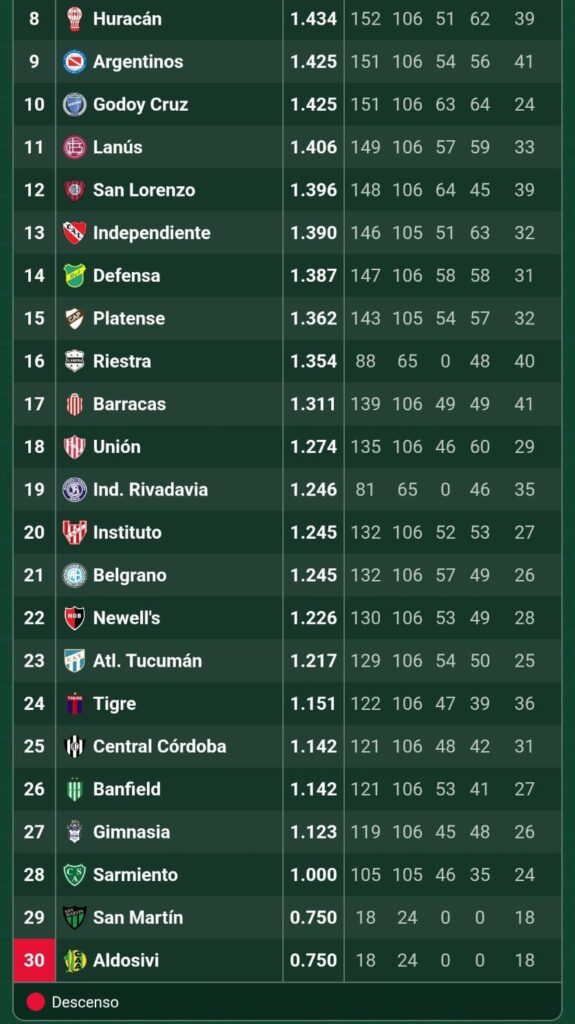
Task: Open the Central Córdoba team row
Action: coord(288,746)
